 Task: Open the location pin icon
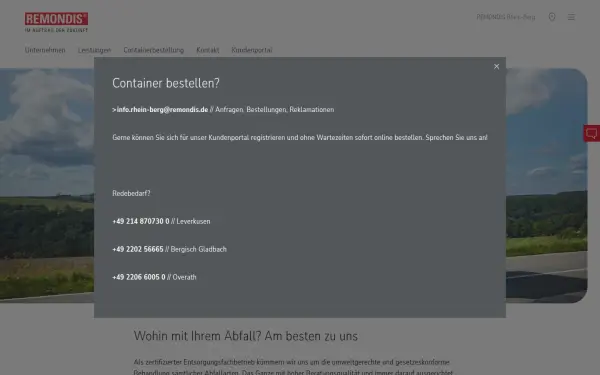coord(552,17)
